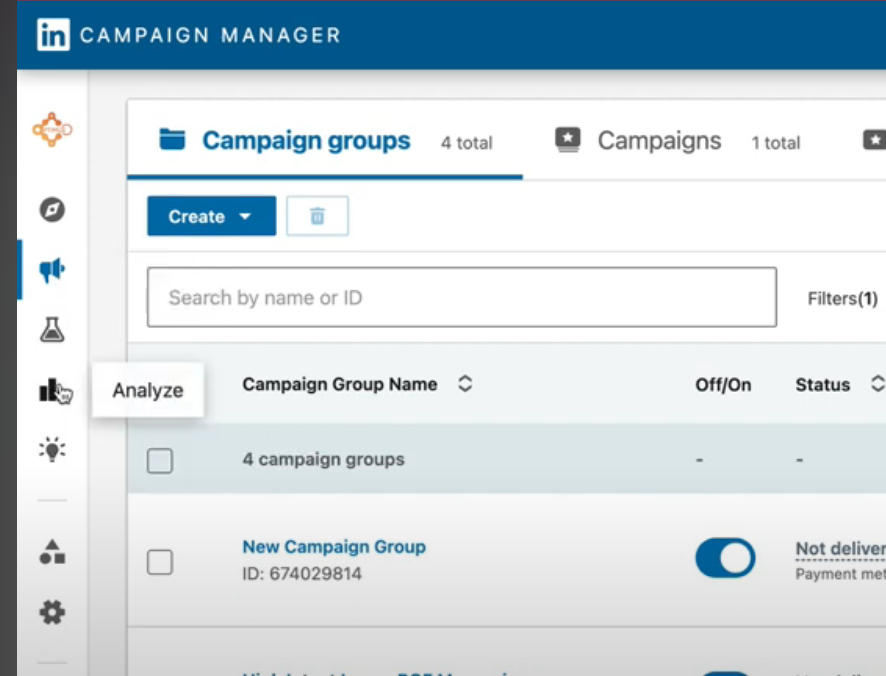Open Filters(1)
Image resolution: width=886 pixels, height=676 pixels.
(842, 298)
